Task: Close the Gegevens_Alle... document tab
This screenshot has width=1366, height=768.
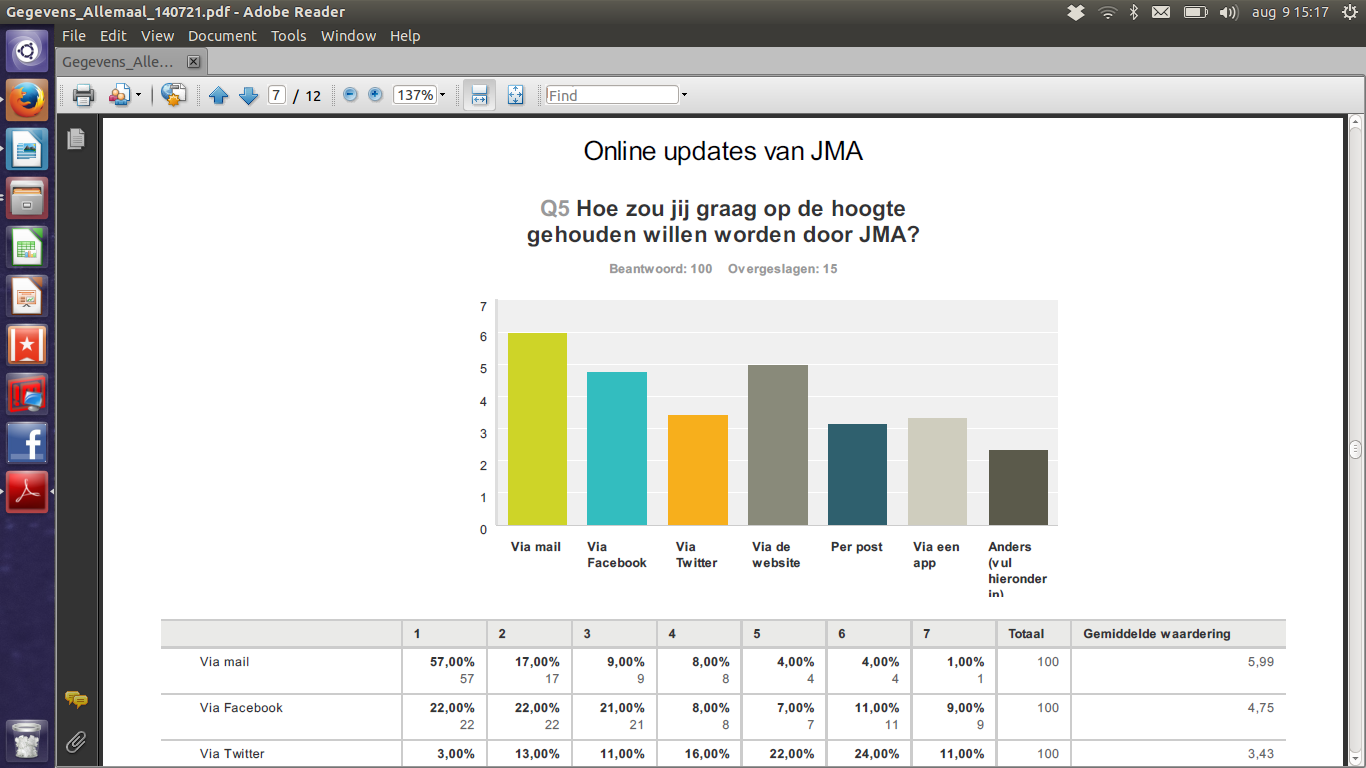Action: (194, 62)
